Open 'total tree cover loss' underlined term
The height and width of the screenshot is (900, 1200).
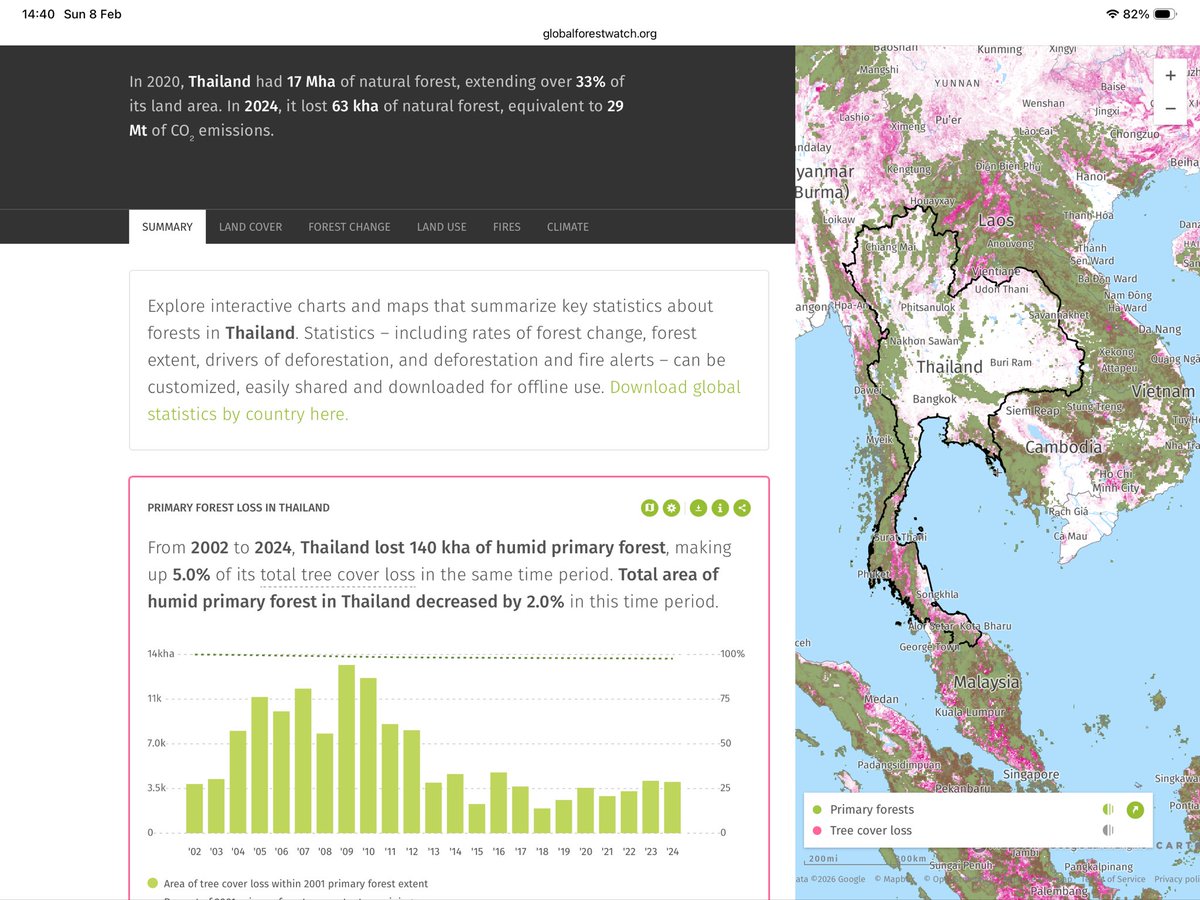click(337, 575)
